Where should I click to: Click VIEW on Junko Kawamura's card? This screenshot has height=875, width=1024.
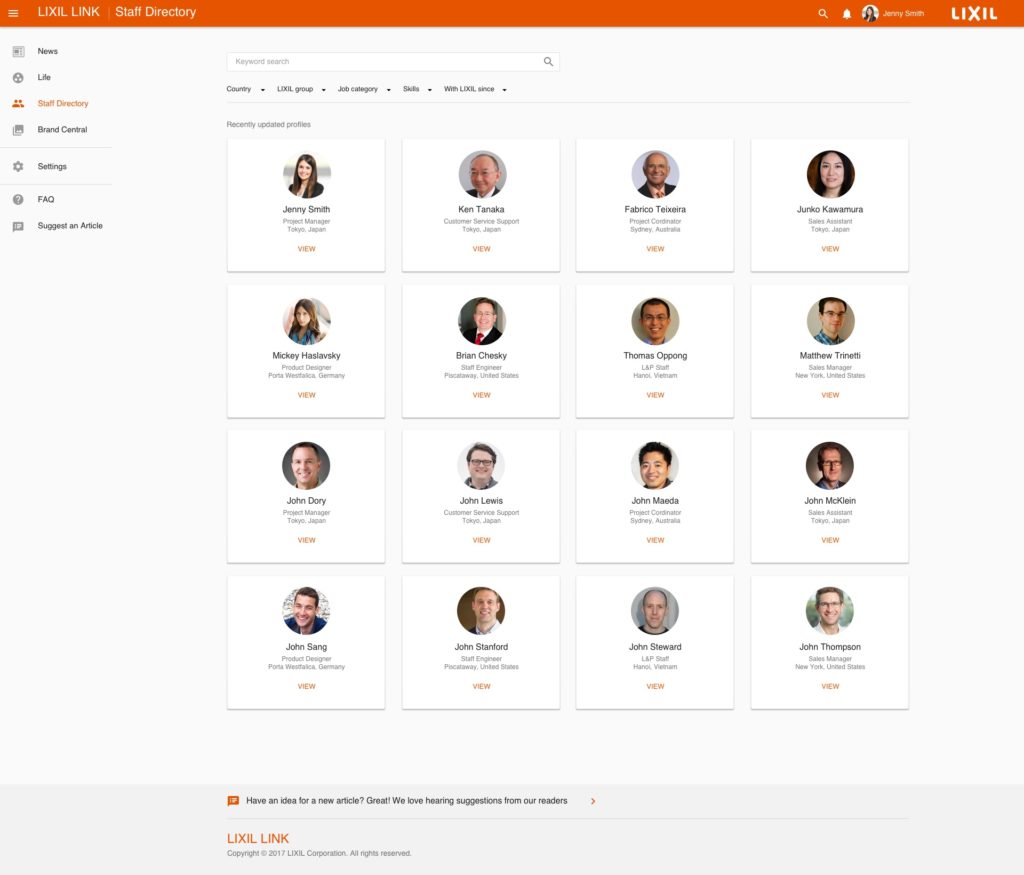[x=830, y=249]
